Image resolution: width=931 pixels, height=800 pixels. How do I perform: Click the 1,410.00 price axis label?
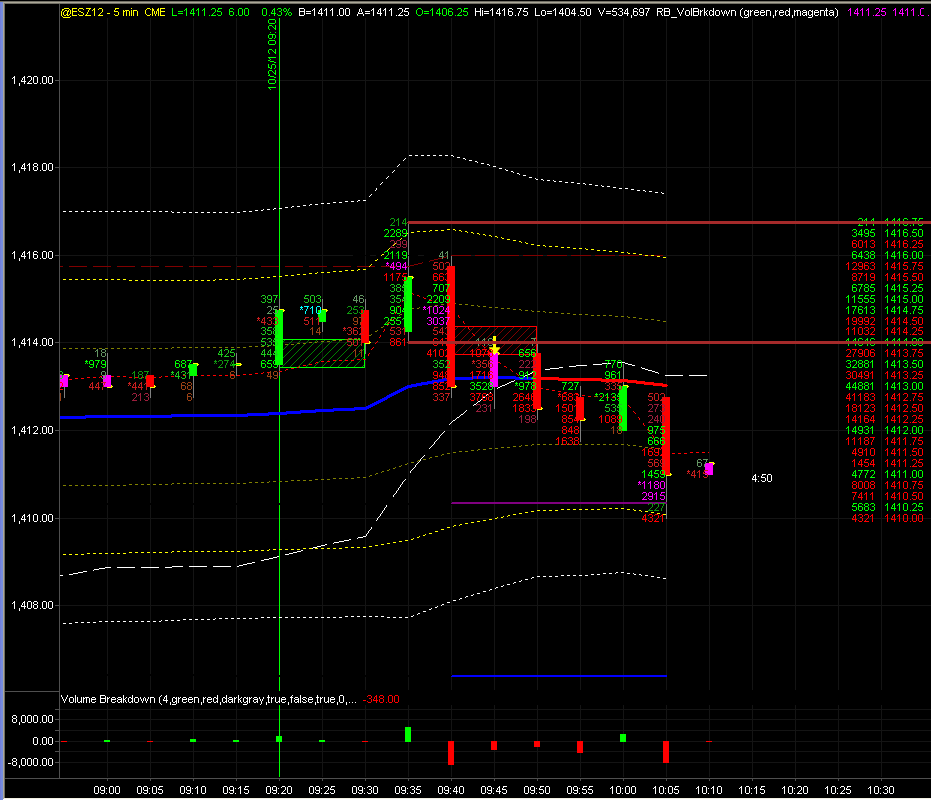click(x=33, y=518)
